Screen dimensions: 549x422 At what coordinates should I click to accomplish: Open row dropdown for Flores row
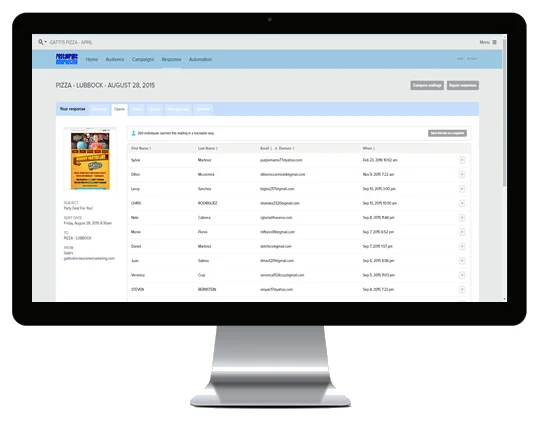point(462,232)
